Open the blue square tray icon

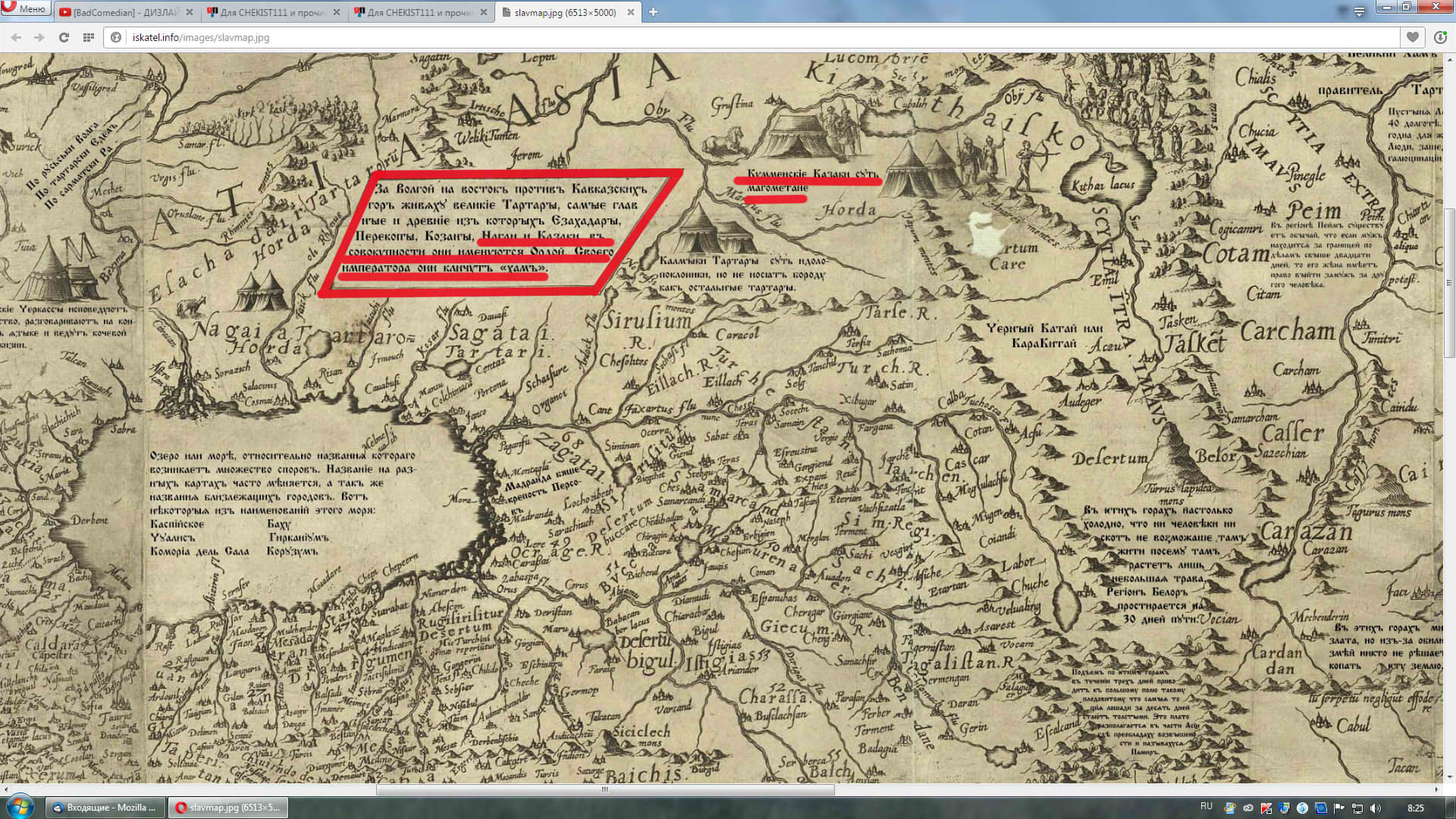[1321, 808]
